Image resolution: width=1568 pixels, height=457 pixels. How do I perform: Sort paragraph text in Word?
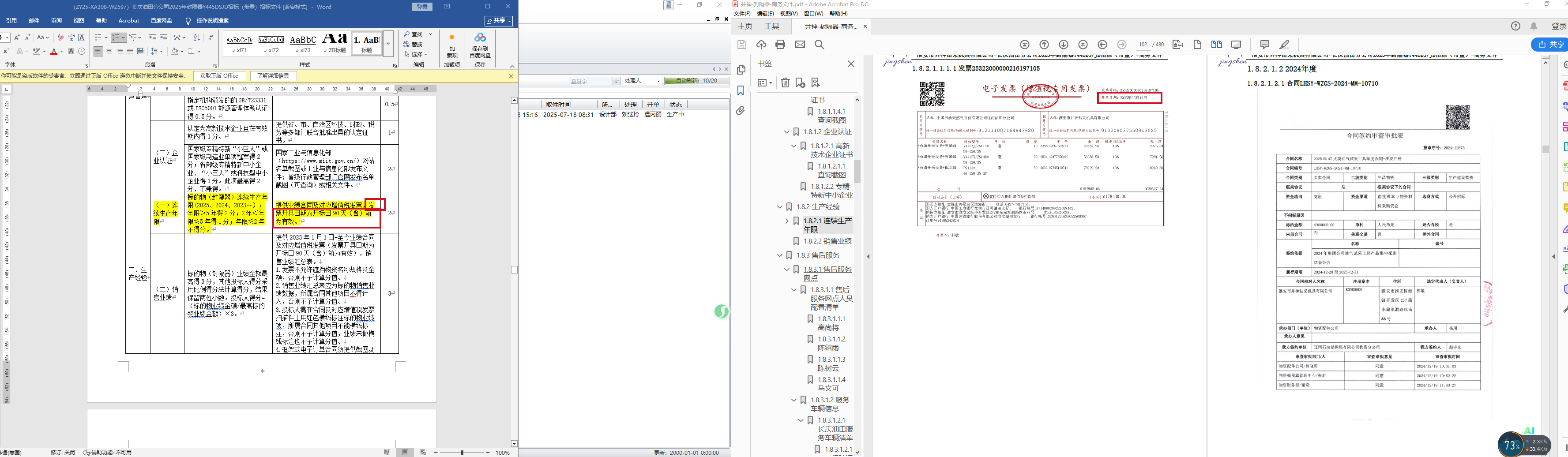click(197, 38)
